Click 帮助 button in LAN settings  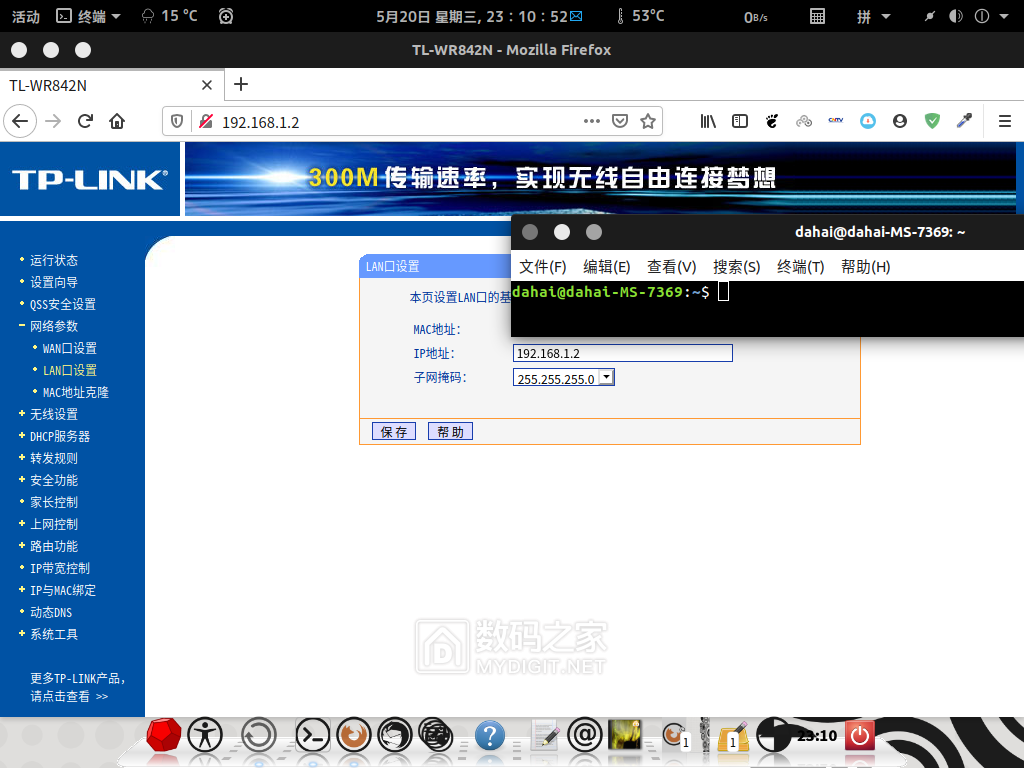pyautogui.click(x=450, y=431)
